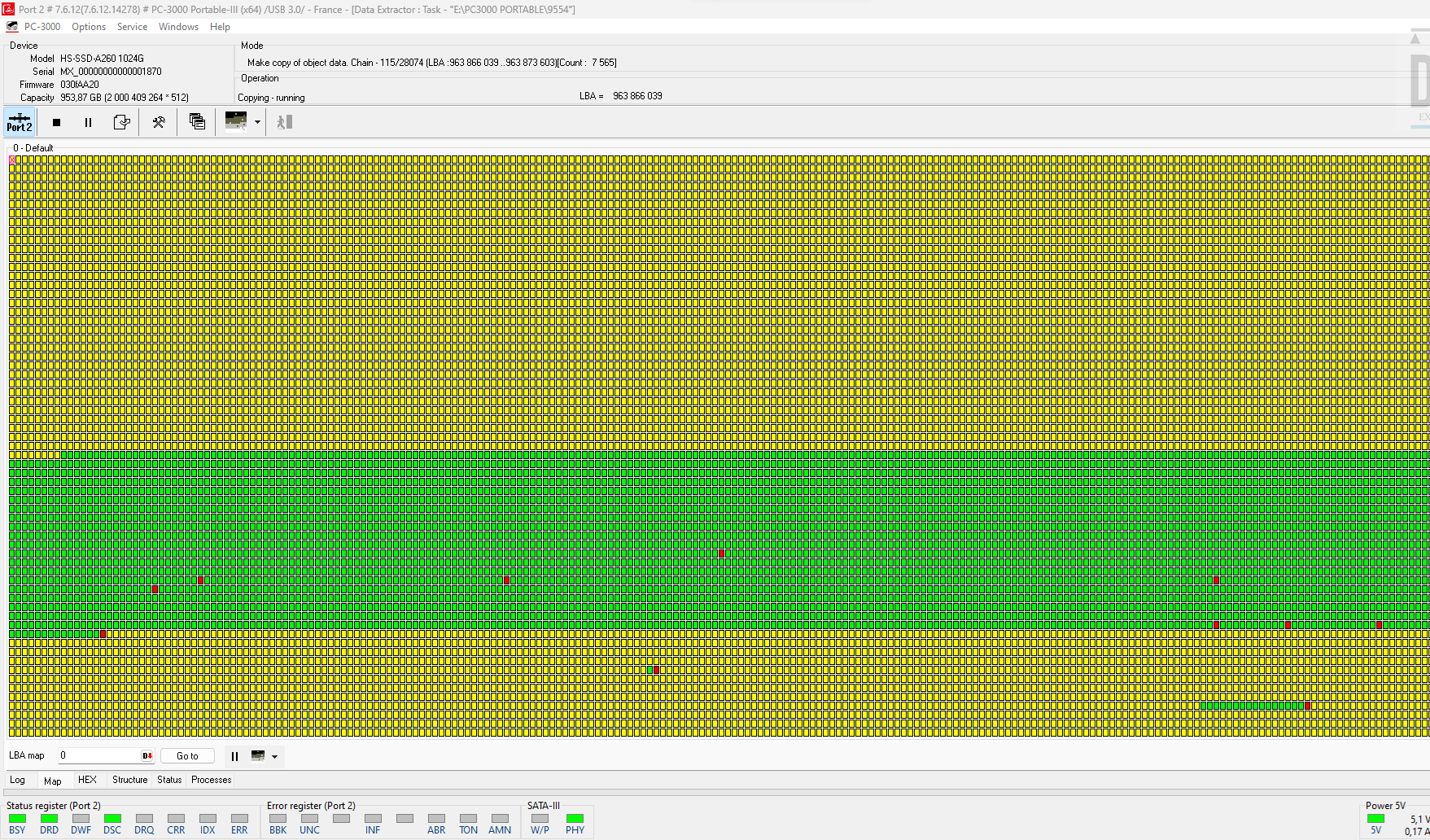This screenshot has height=840, width=1430.
Task: Pause the LBA map updating
Action: point(234,756)
